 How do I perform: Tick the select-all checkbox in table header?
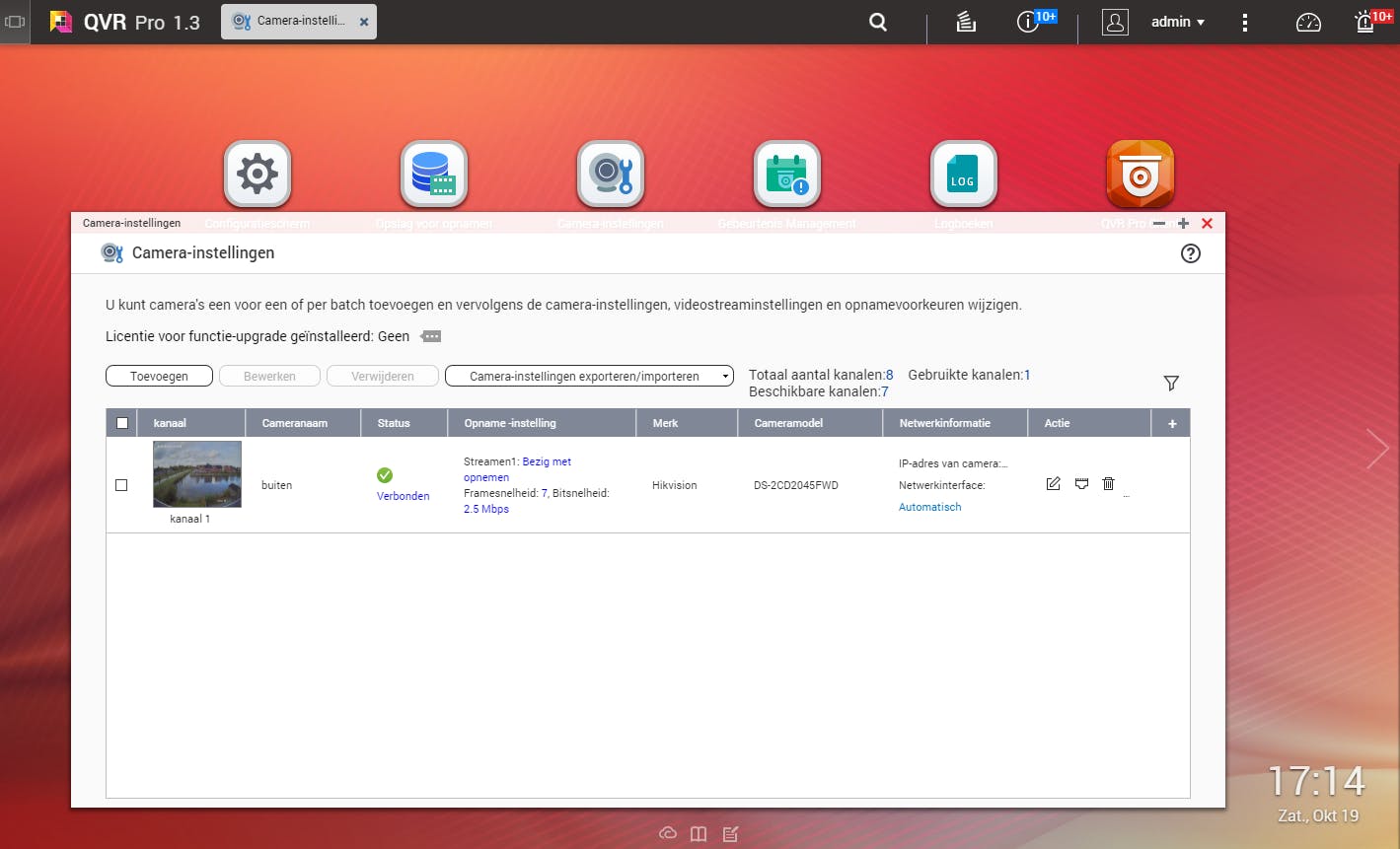[122, 423]
